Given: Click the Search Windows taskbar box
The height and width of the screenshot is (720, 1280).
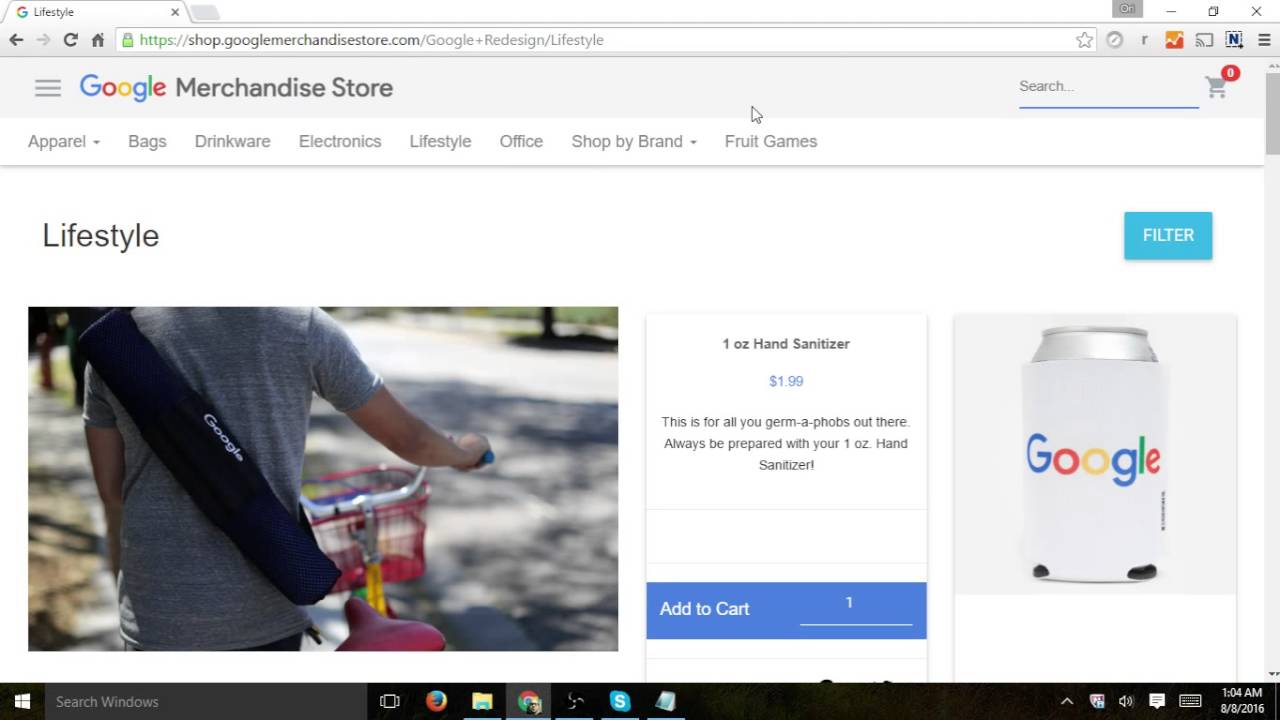Looking at the screenshot, I should tap(205, 701).
